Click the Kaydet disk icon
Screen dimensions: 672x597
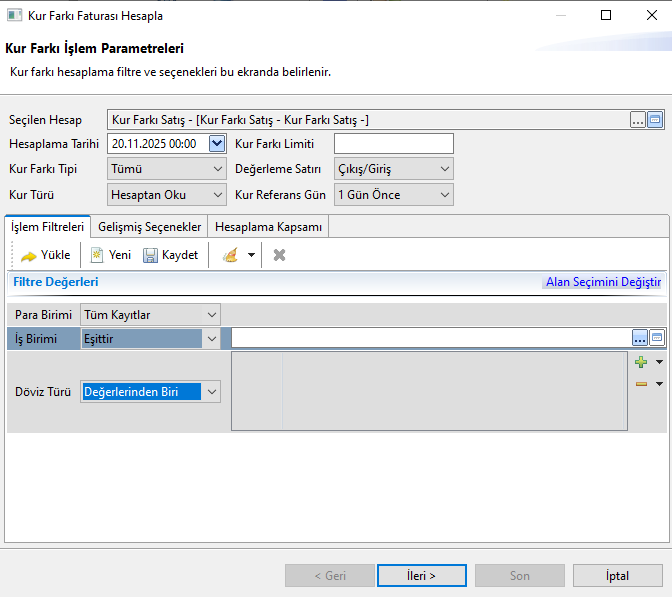pos(150,255)
